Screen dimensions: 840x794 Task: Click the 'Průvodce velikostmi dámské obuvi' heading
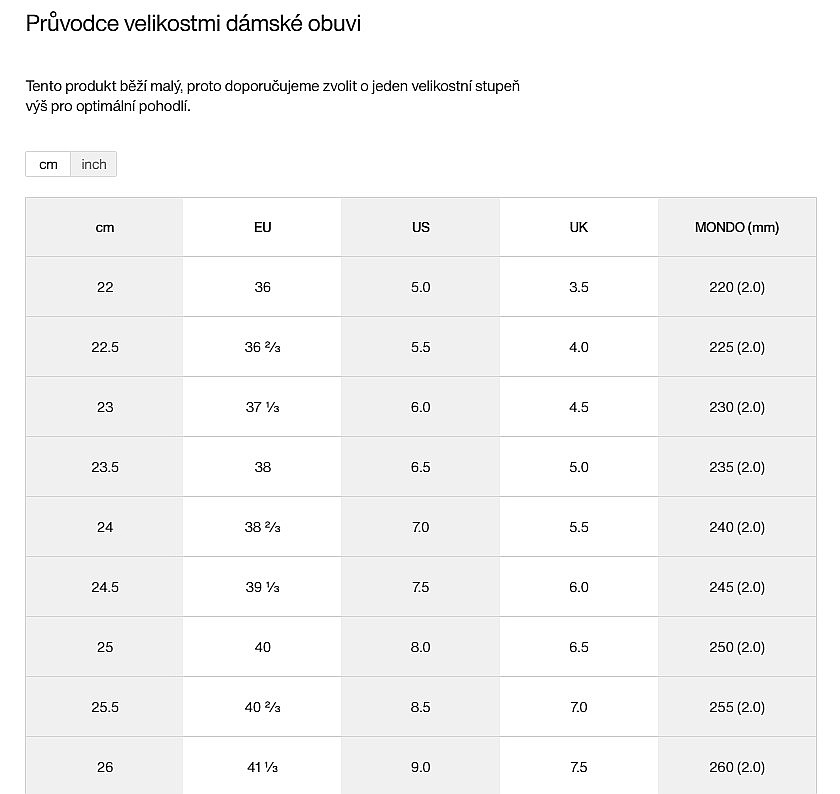pos(193,23)
